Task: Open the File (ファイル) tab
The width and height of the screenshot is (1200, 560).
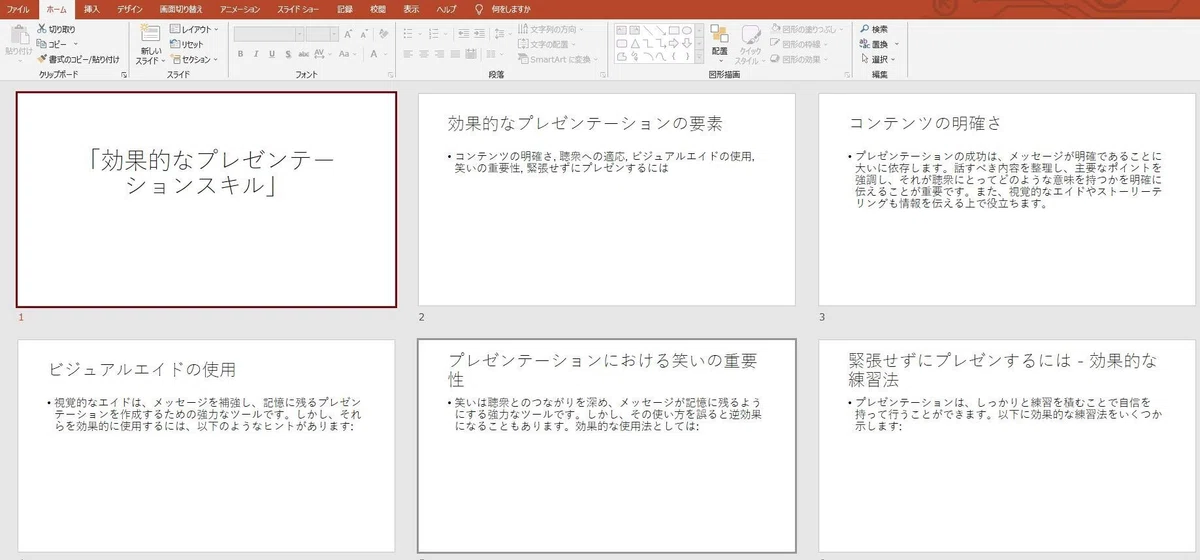Action: [x=19, y=8]
